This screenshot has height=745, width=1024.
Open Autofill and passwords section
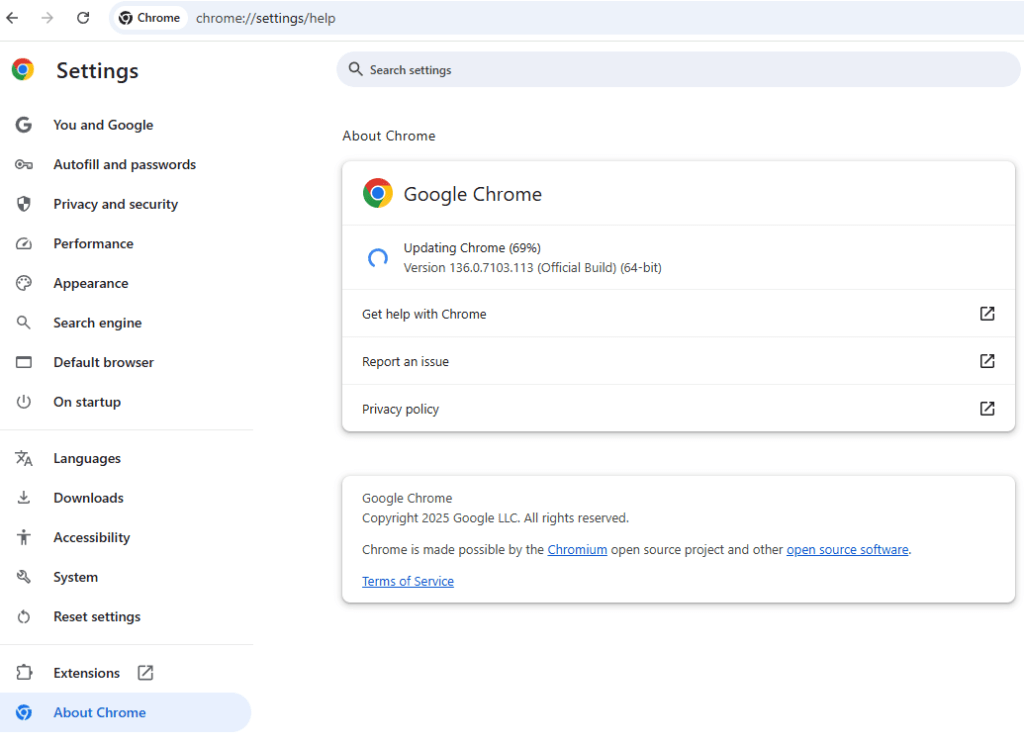click(125, 165)
